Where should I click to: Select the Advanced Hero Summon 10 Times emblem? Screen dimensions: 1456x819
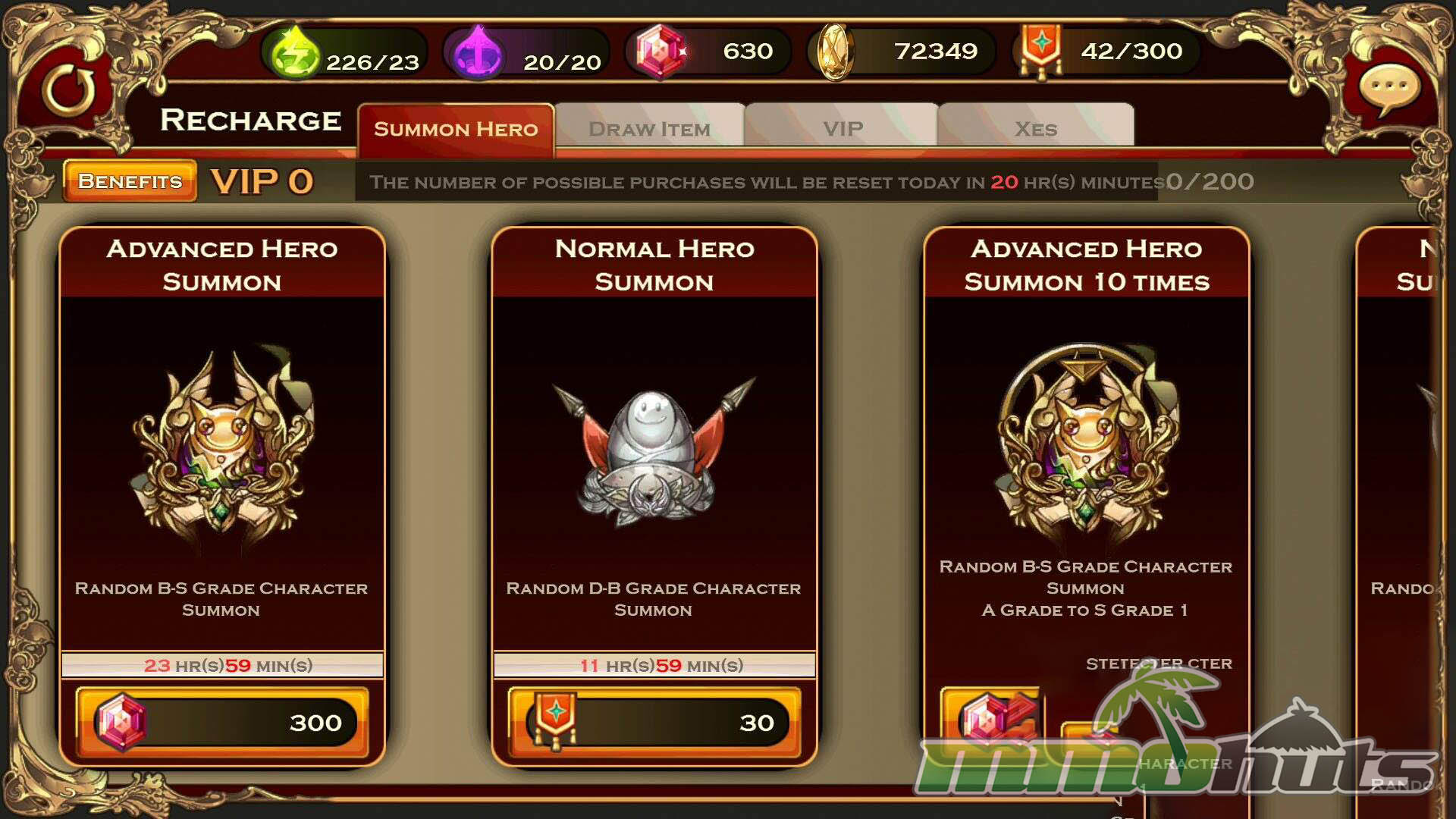[x=1086, y=444]
